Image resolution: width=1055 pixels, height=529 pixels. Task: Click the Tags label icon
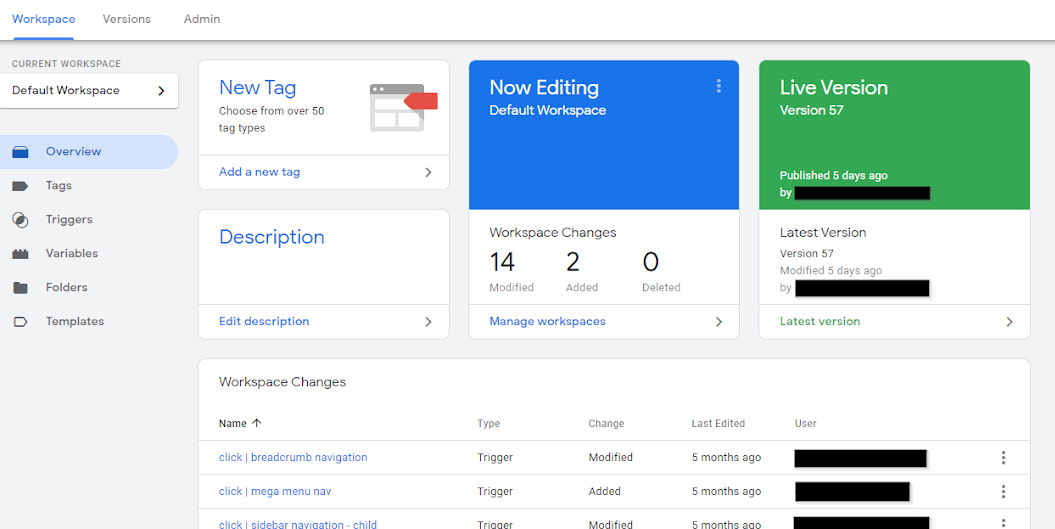pos(20,186)
